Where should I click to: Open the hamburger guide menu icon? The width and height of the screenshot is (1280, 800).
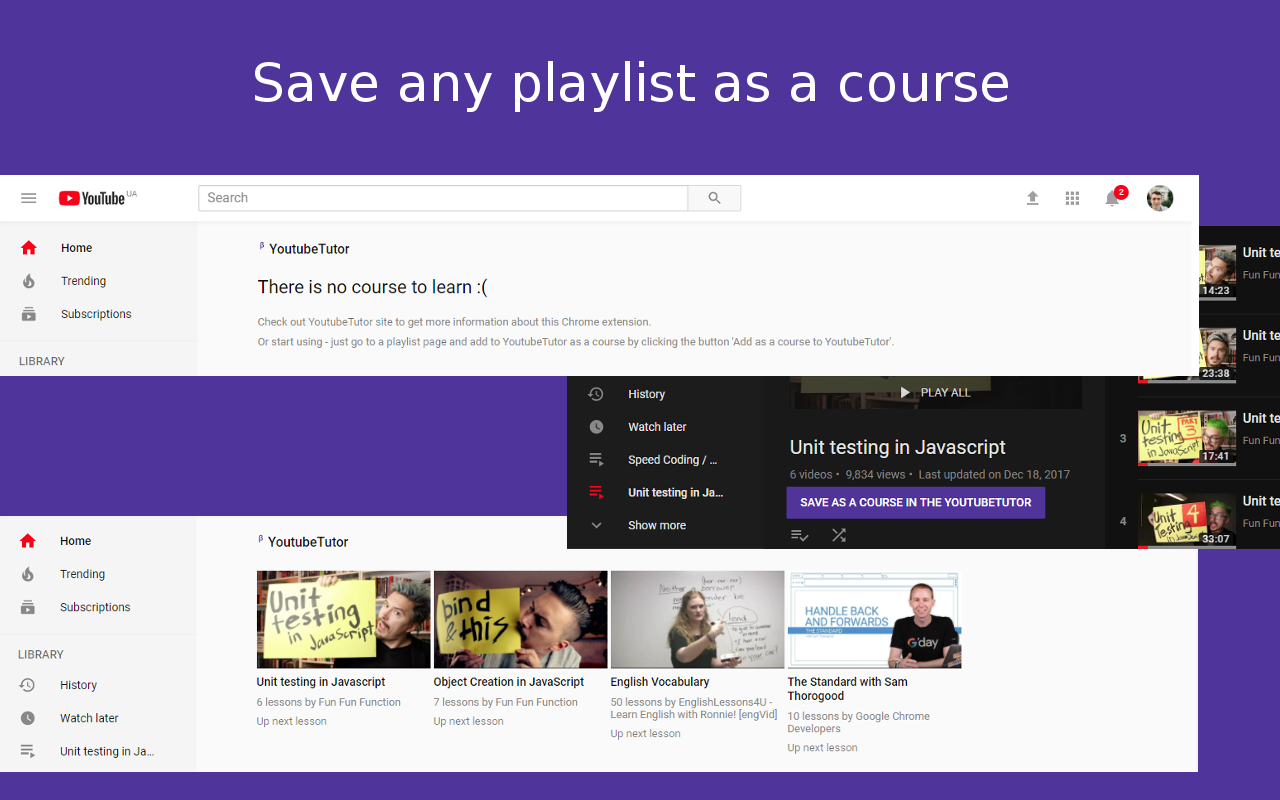29,198
